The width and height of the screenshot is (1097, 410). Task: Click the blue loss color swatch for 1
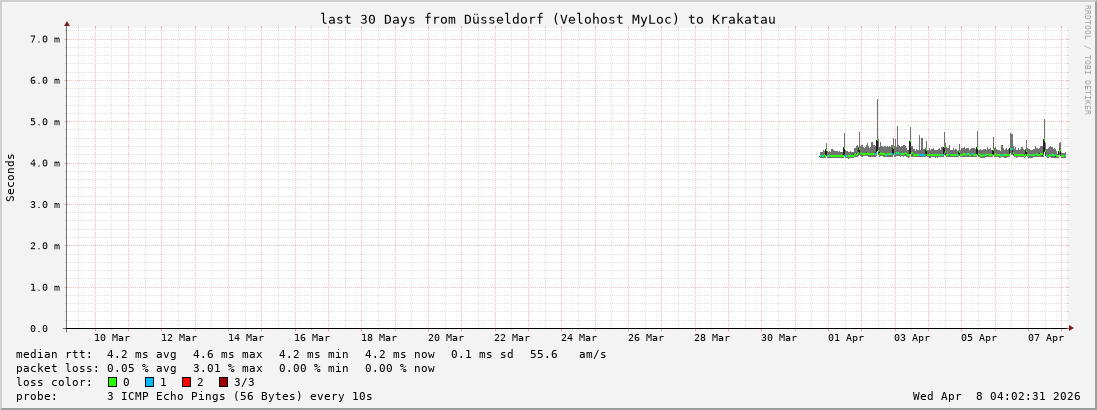(149, 382)
